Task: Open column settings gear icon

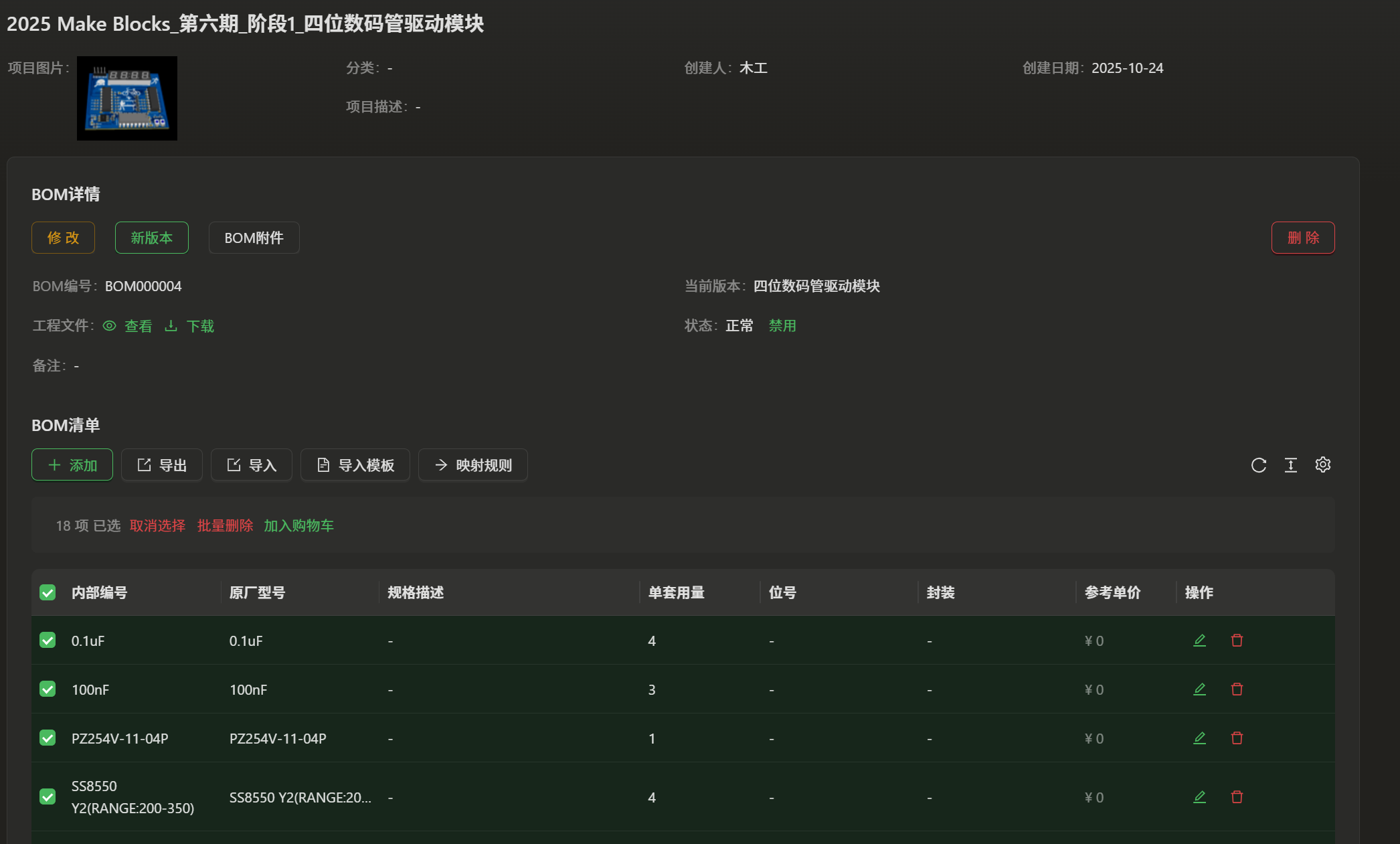Action: 1322,465
